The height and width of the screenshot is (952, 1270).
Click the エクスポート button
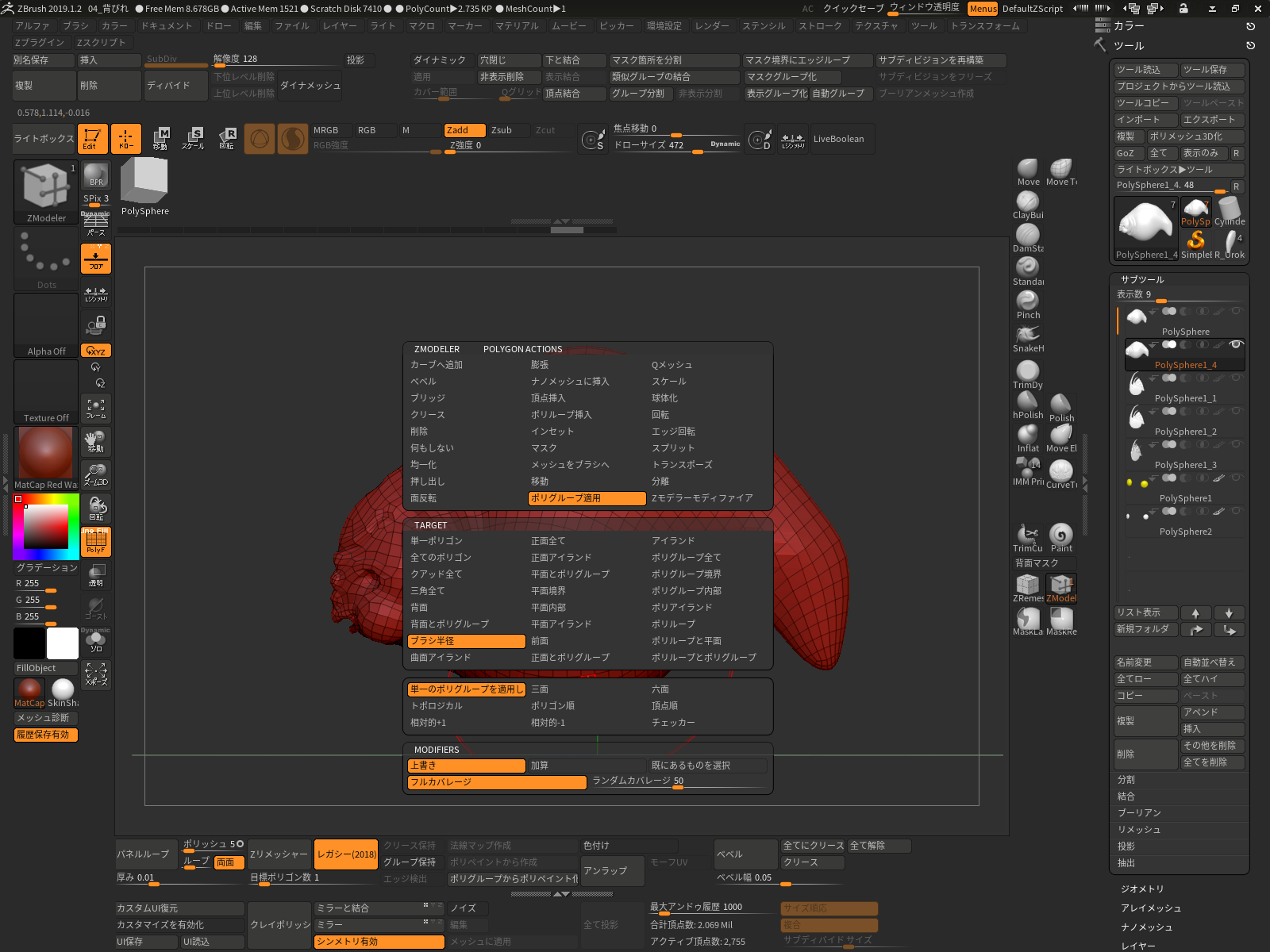click(x=1212, y=120)
